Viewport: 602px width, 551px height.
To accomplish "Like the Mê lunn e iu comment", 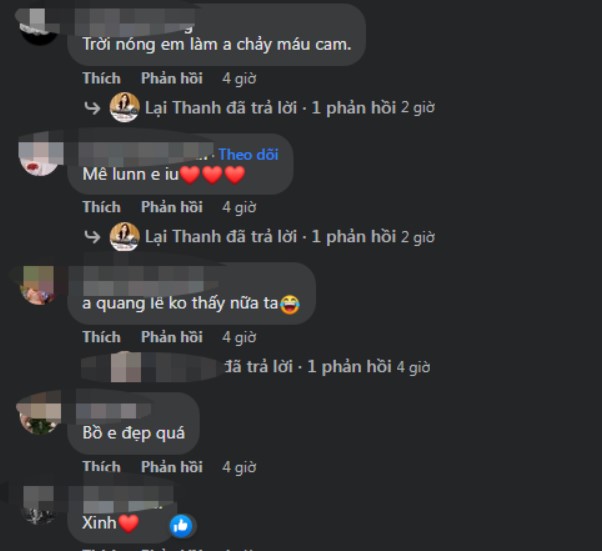I will pyautogui.click(x=102, y=207).
